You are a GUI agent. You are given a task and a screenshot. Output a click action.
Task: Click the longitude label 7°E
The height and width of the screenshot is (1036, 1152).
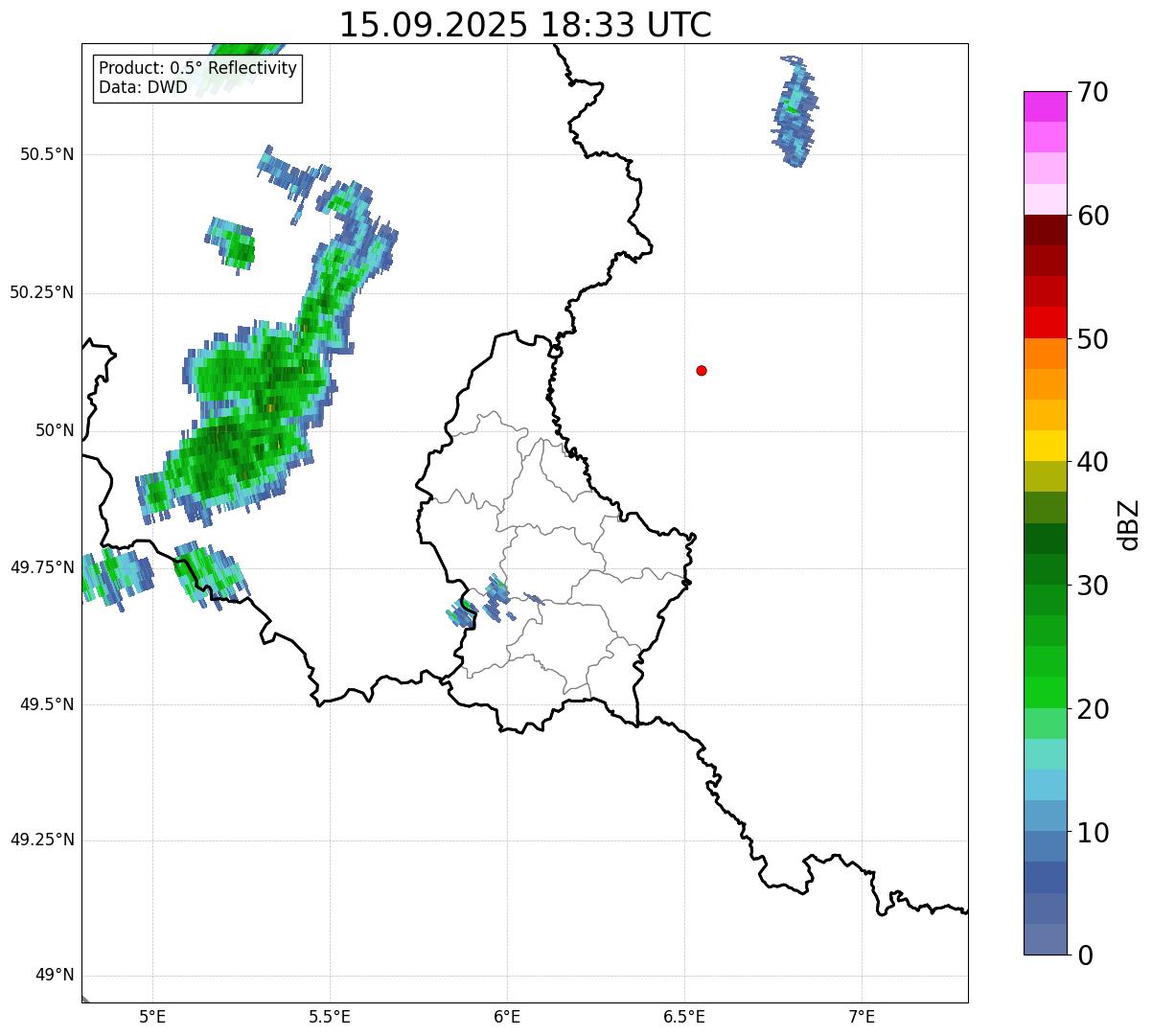(862, 1017)
